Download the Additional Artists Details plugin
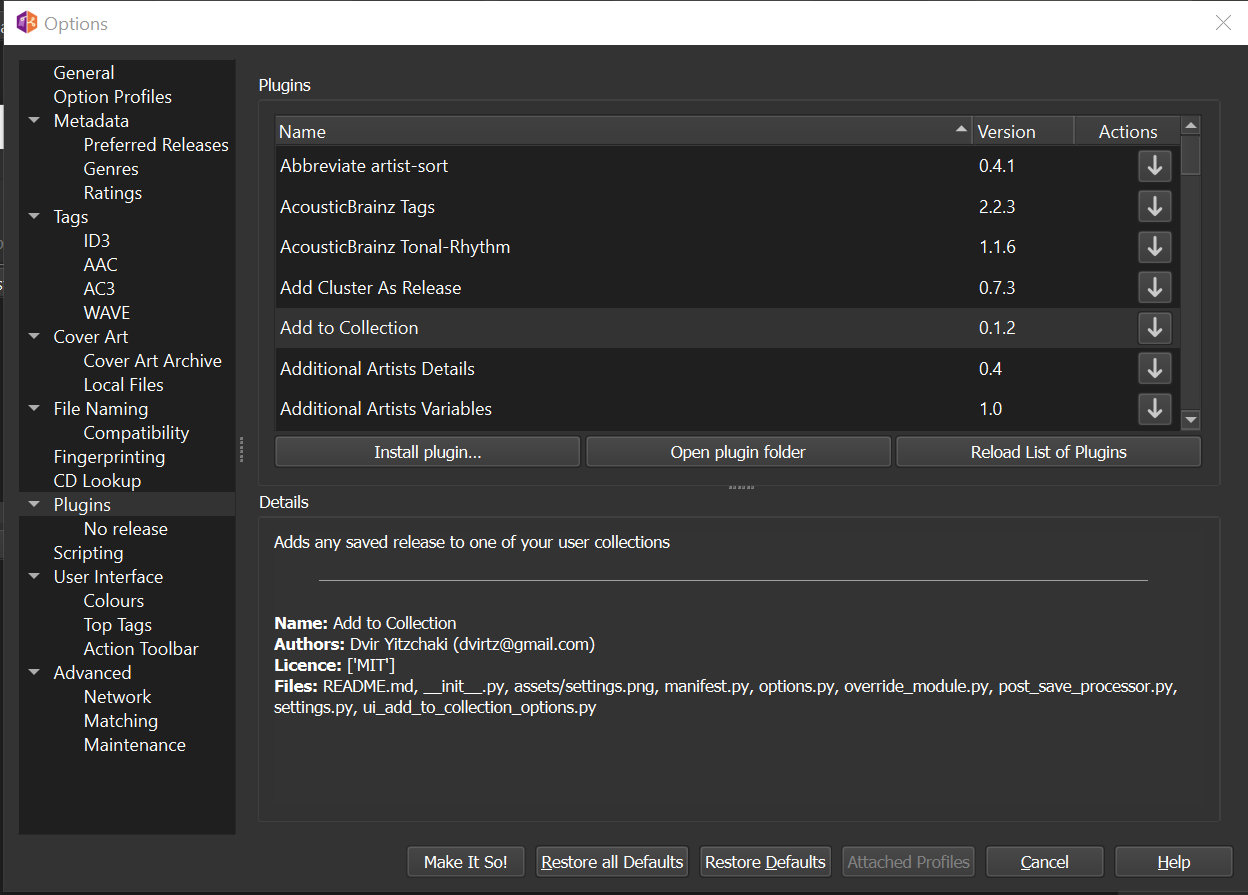Image resolution: width=1248 pixels, height=895 pixels. coord(1155,368)
